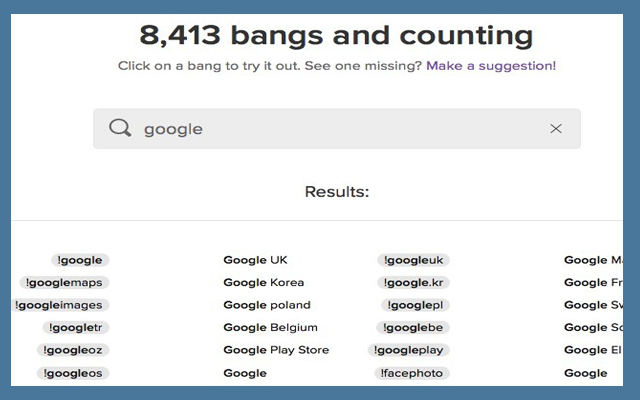Image resolution: width=640 pixels, height=400 pixels.
Task: Click the !googleimages bang tag
Action: coord(58,305)
